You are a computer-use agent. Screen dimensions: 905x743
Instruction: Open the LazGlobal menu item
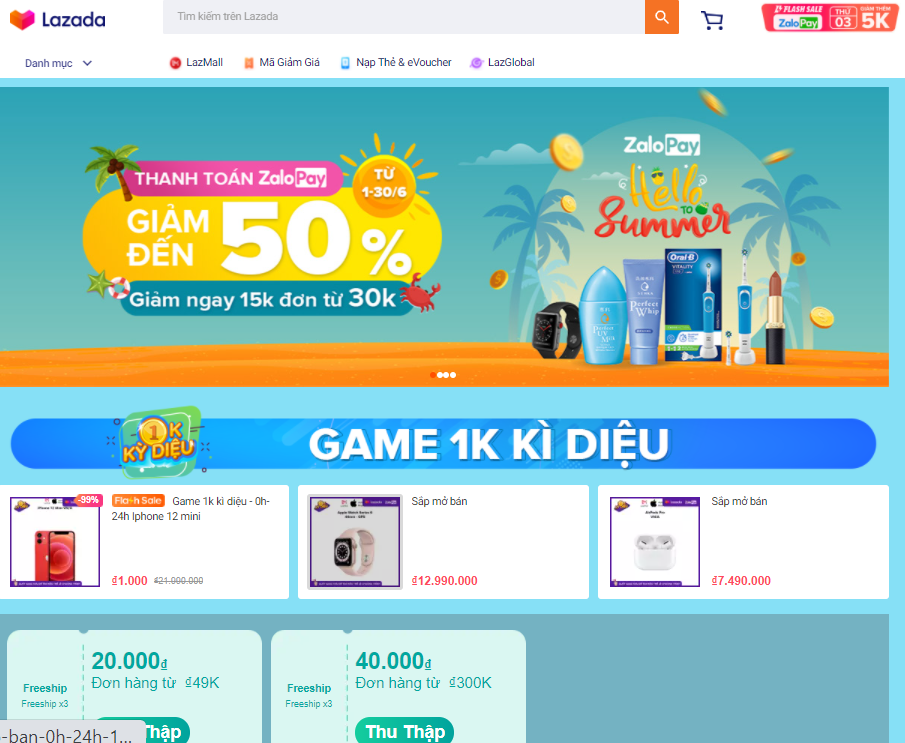click(511, 62)
